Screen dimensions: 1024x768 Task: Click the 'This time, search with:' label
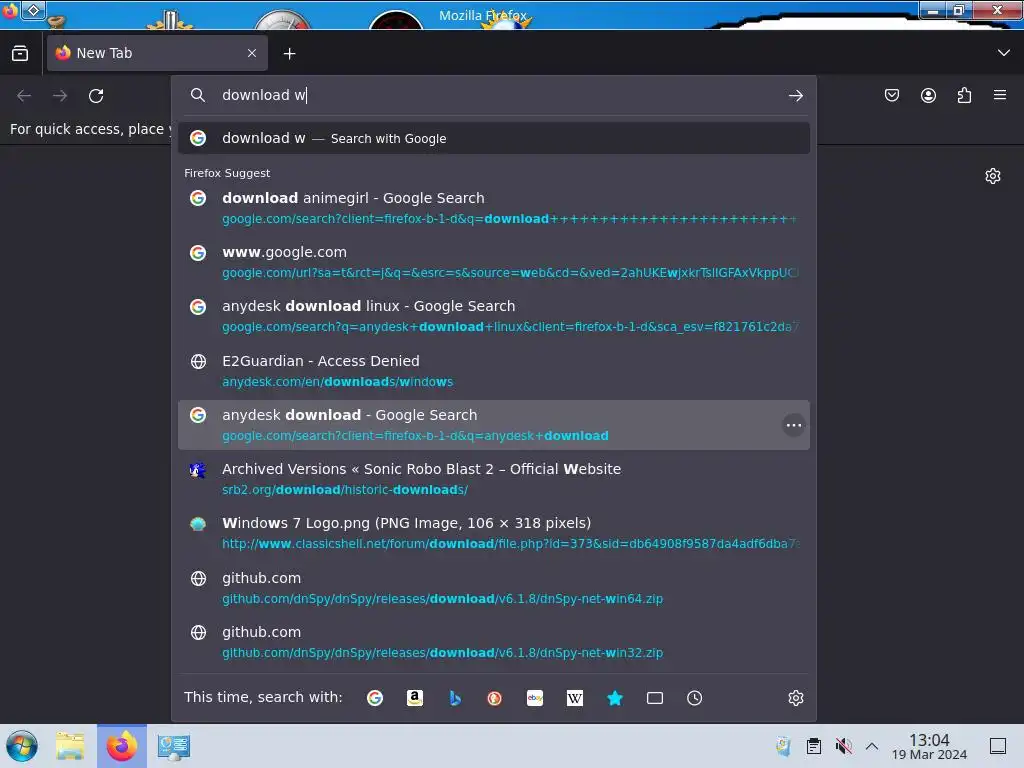[x=263, y=697]
